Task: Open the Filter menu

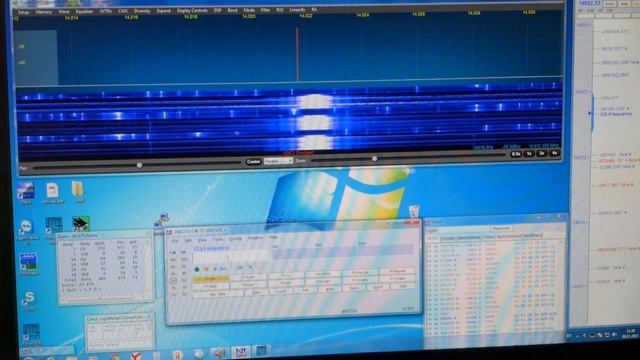Action: click(x=265, y=10)
